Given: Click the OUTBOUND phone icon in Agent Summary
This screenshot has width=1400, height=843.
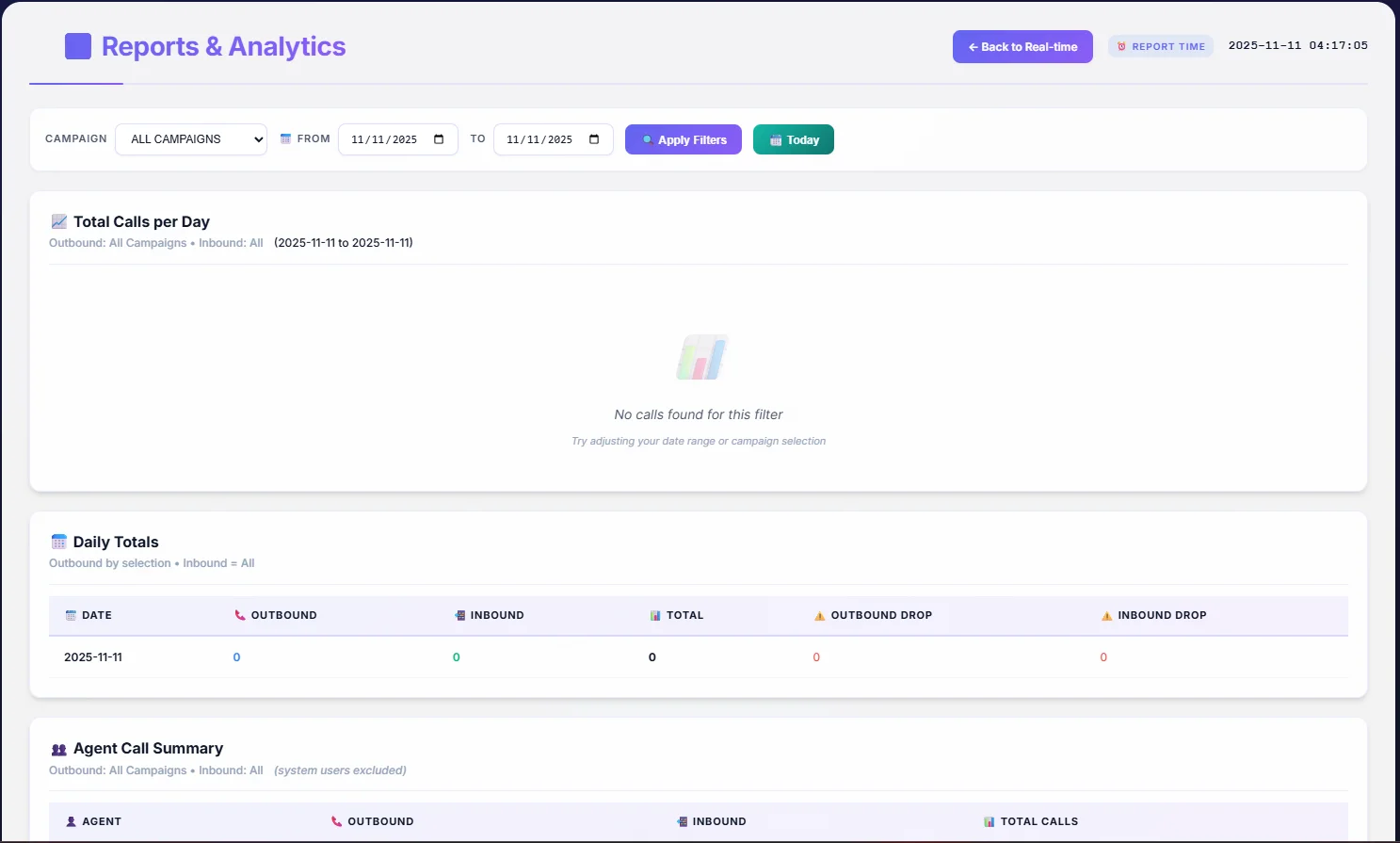Looking at the screenshot, I should coord(336,821).
